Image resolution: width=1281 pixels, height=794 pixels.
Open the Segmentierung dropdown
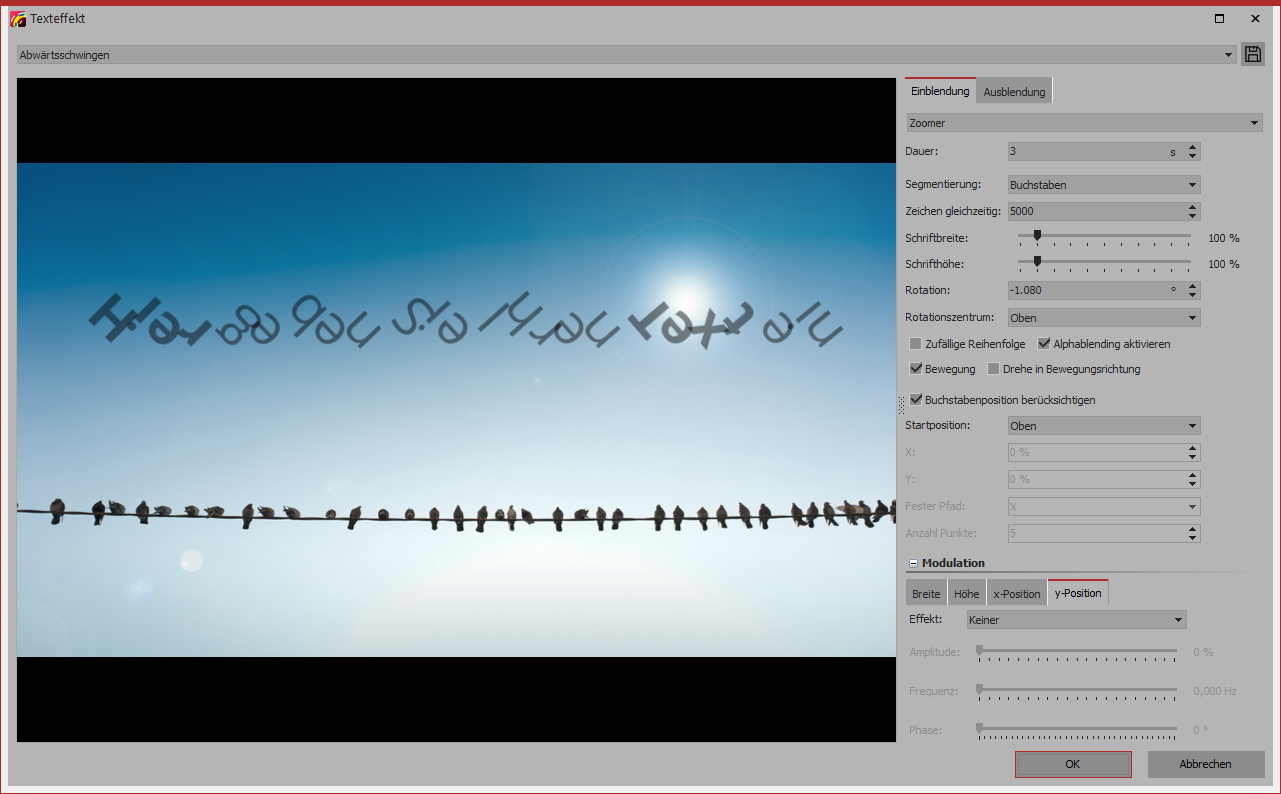click(x=1190, y=184)
